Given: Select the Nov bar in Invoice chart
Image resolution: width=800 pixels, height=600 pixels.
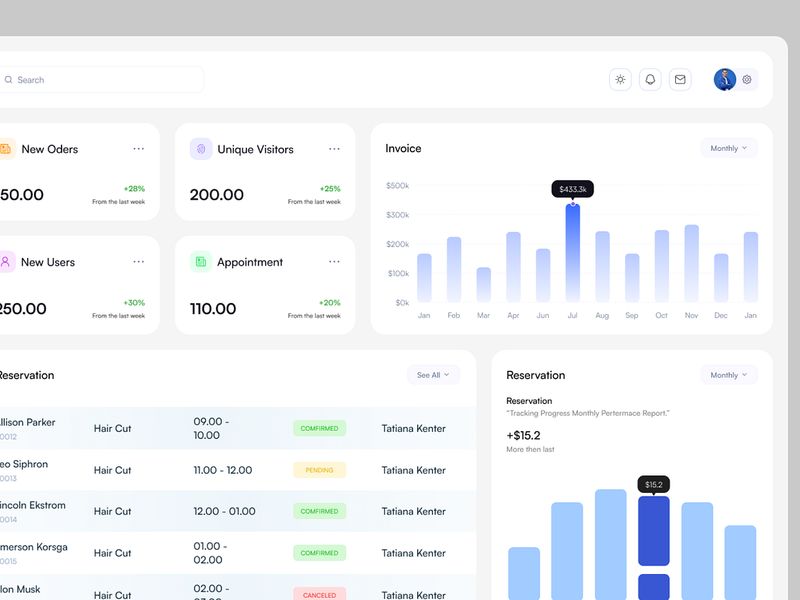Looking at the screenshot, I should [x=691, y=263].
